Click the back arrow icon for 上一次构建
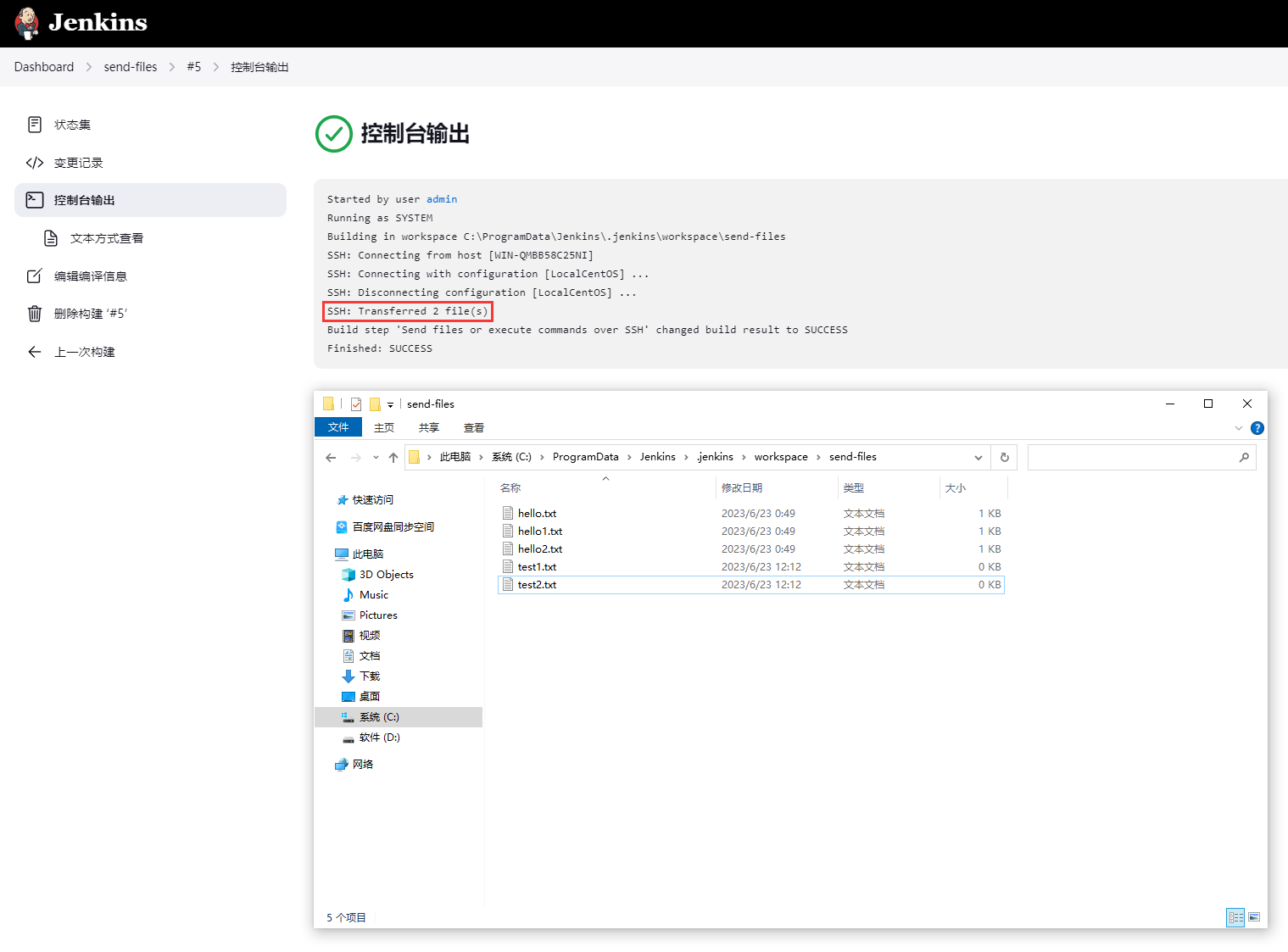 click(x=34, y=351)
